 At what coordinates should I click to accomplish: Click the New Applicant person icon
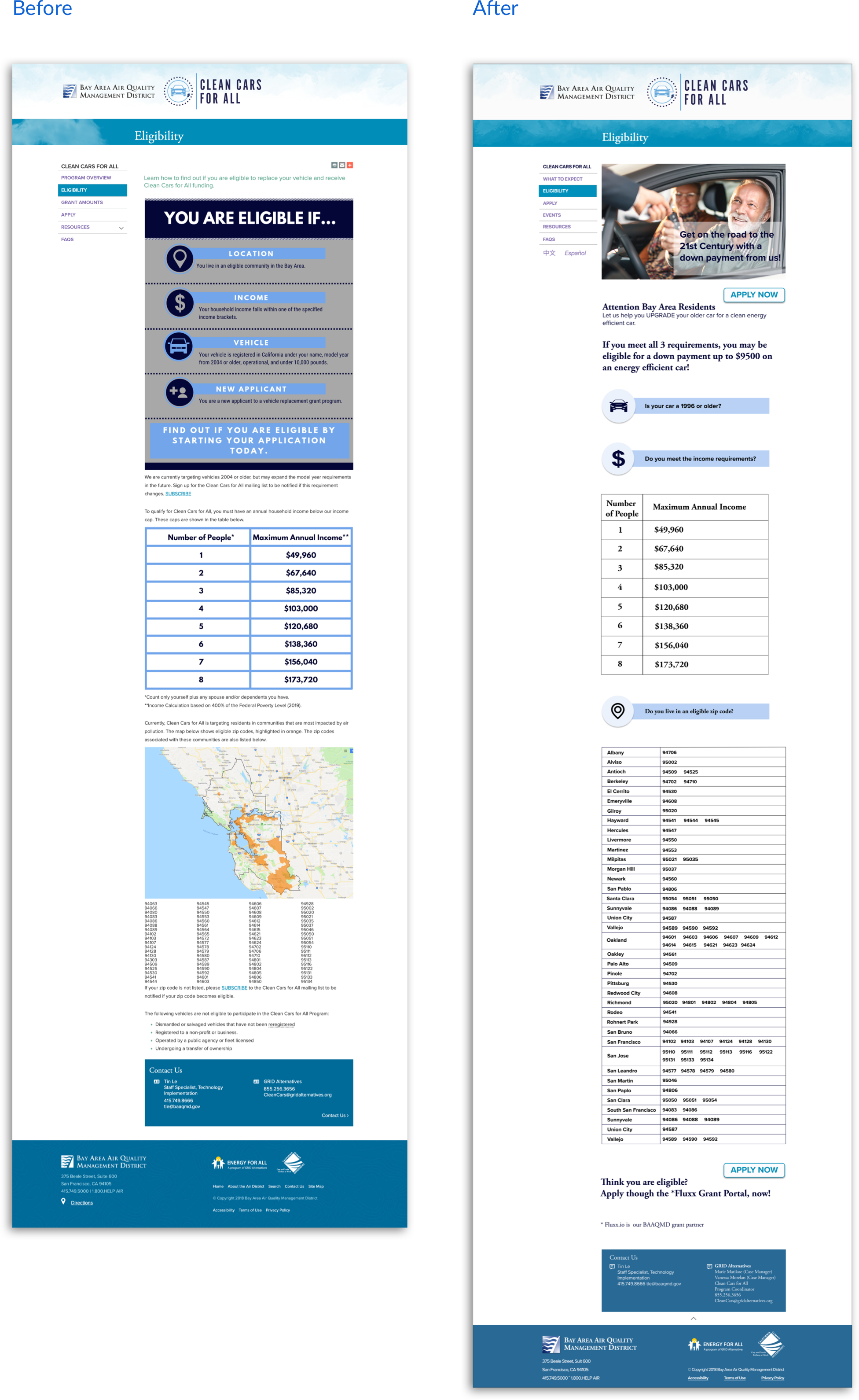(180, 392)
